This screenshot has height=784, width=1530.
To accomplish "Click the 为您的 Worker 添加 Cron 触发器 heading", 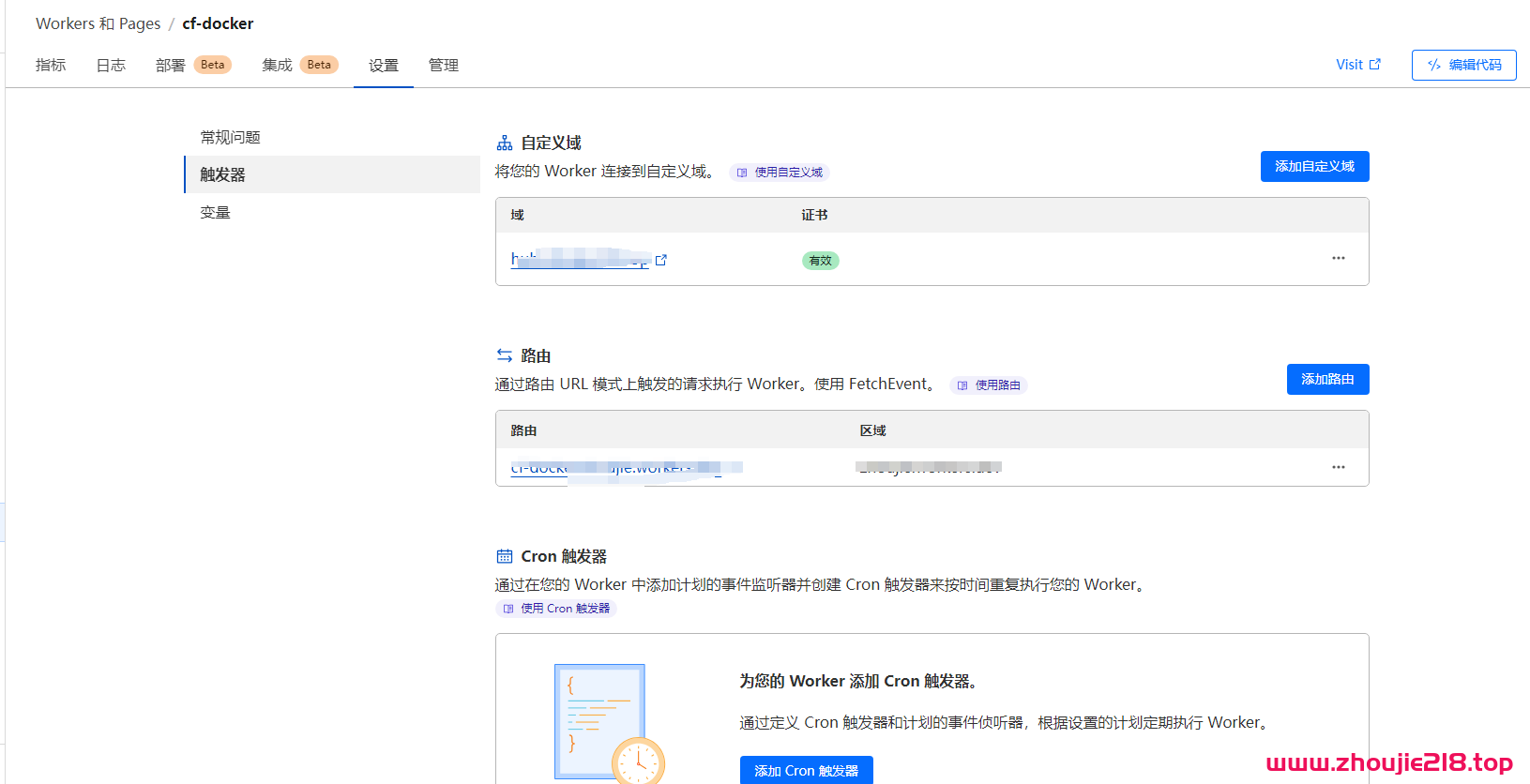I will (x=860, y=681).
